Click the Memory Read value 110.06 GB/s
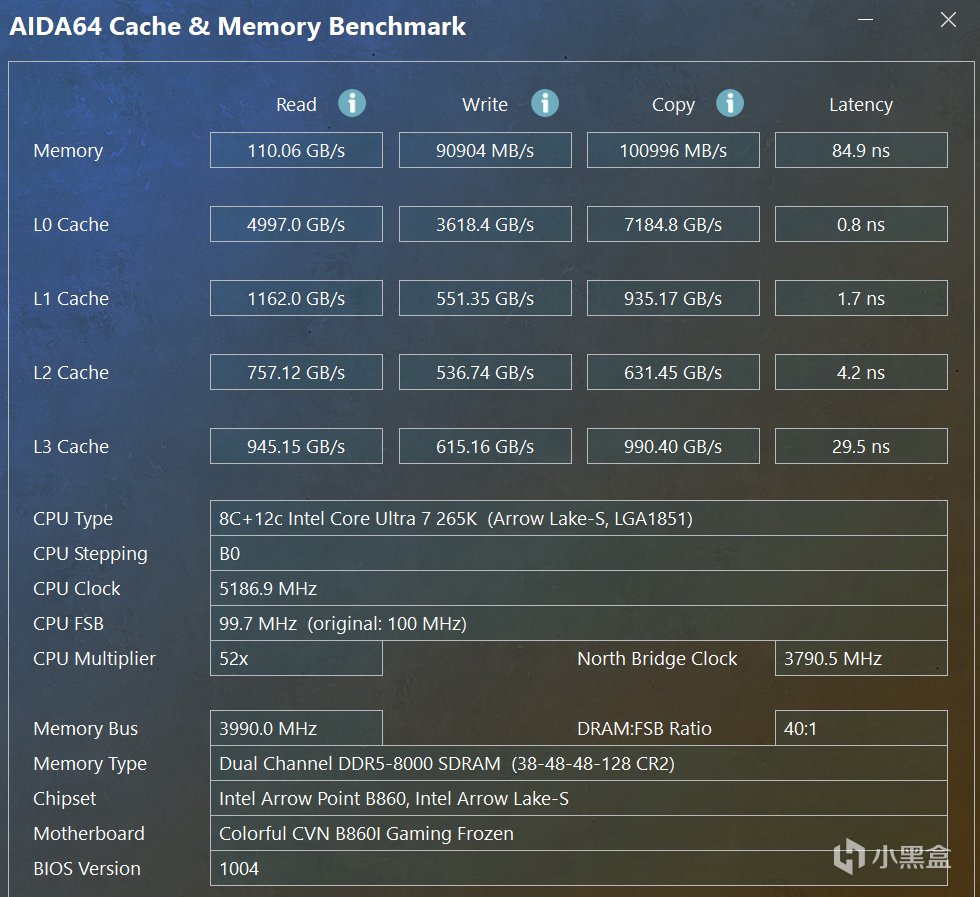 (x=296, y=151)
